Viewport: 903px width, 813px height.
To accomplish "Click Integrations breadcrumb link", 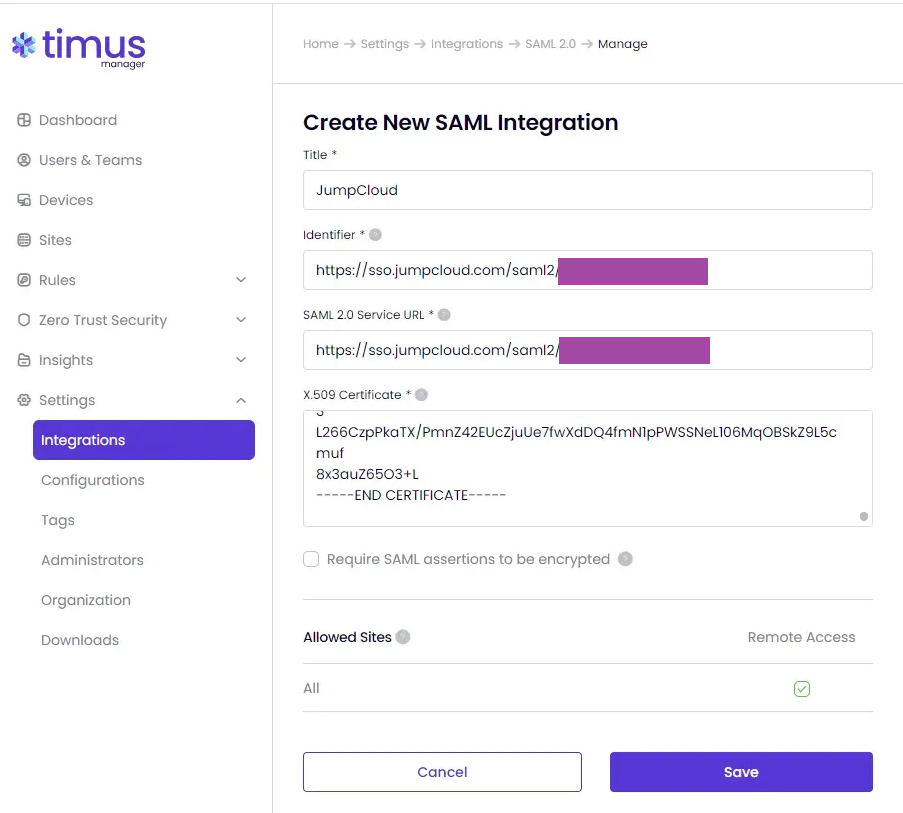I will (467, 44).
